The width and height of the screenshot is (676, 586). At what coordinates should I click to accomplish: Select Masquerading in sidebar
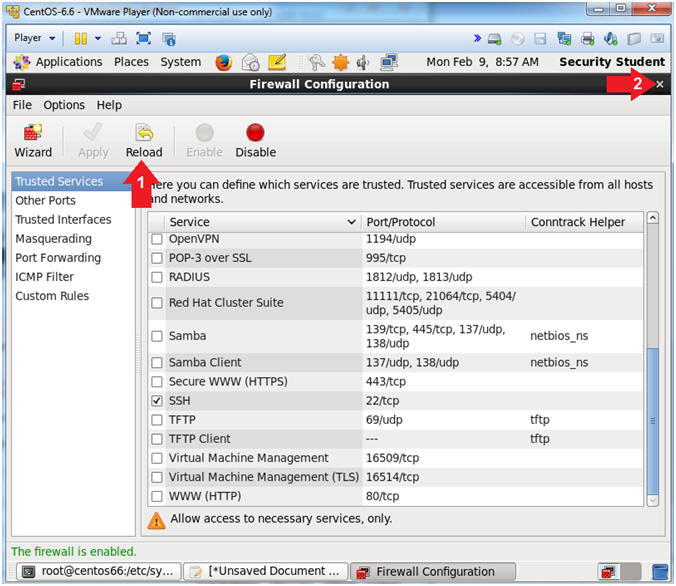click(73, 238)
